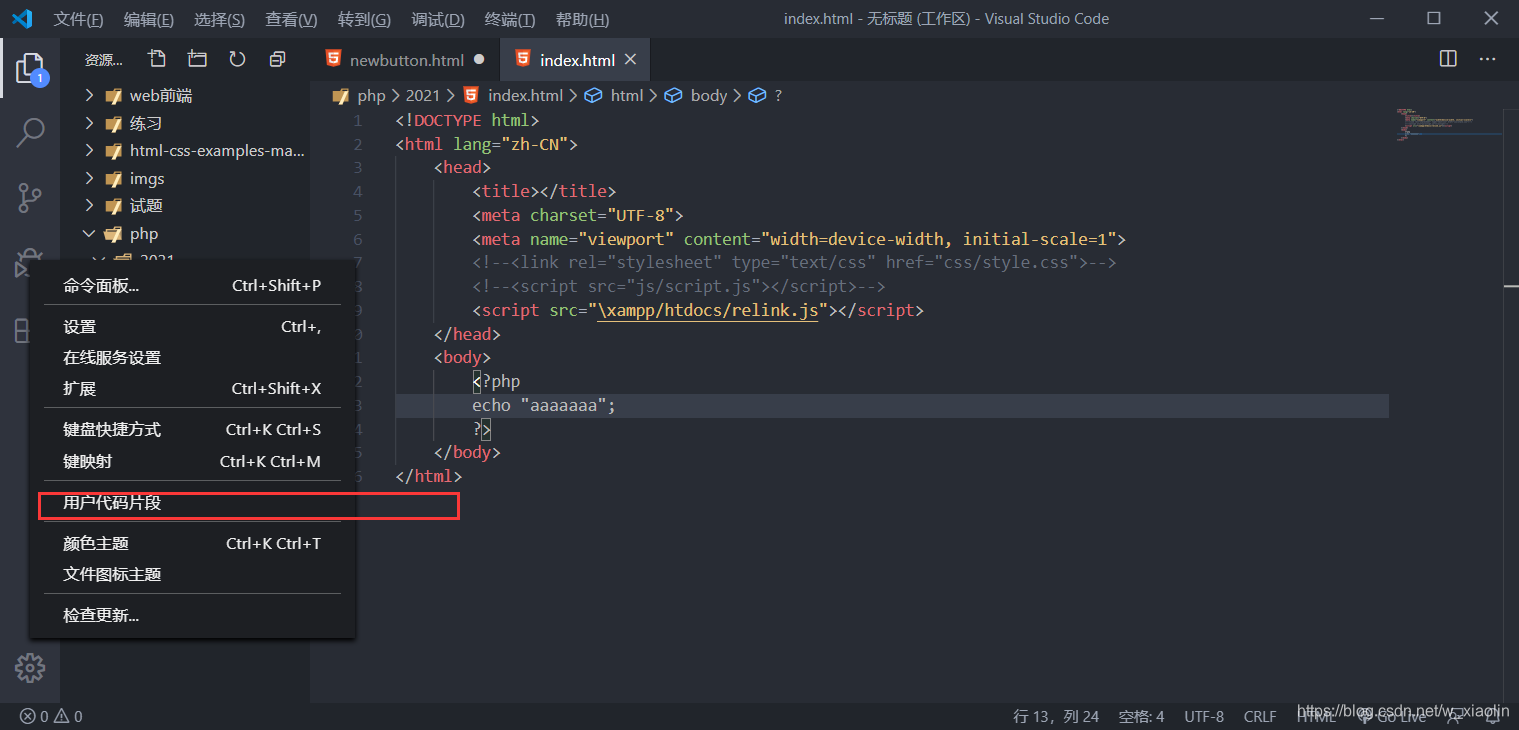The height and width of the screenshot is (730, 1519).
Task: Open the 文件(F) menu
Action: pos(78,19)
